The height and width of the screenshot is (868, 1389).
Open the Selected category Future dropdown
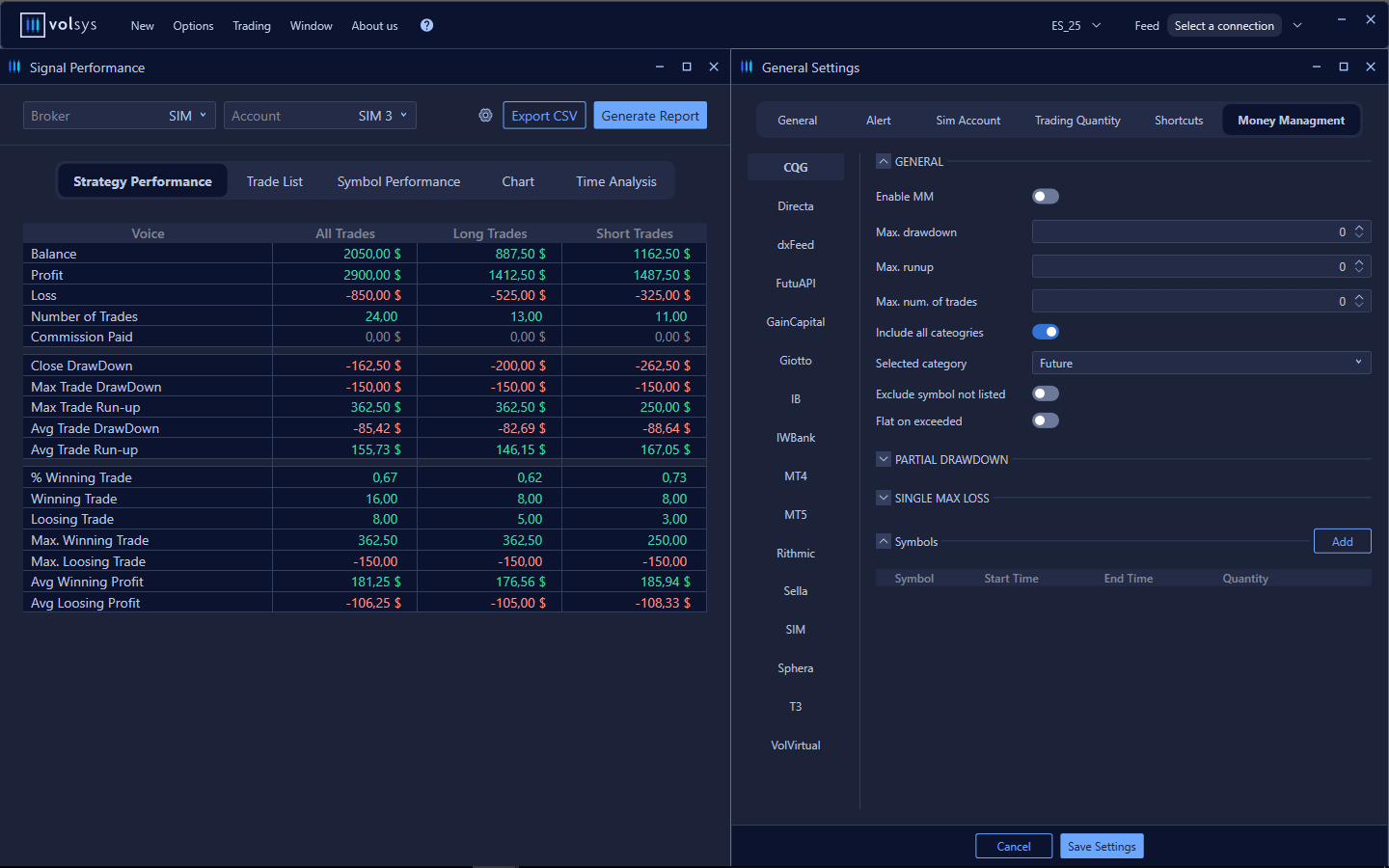pos(1200,364)
